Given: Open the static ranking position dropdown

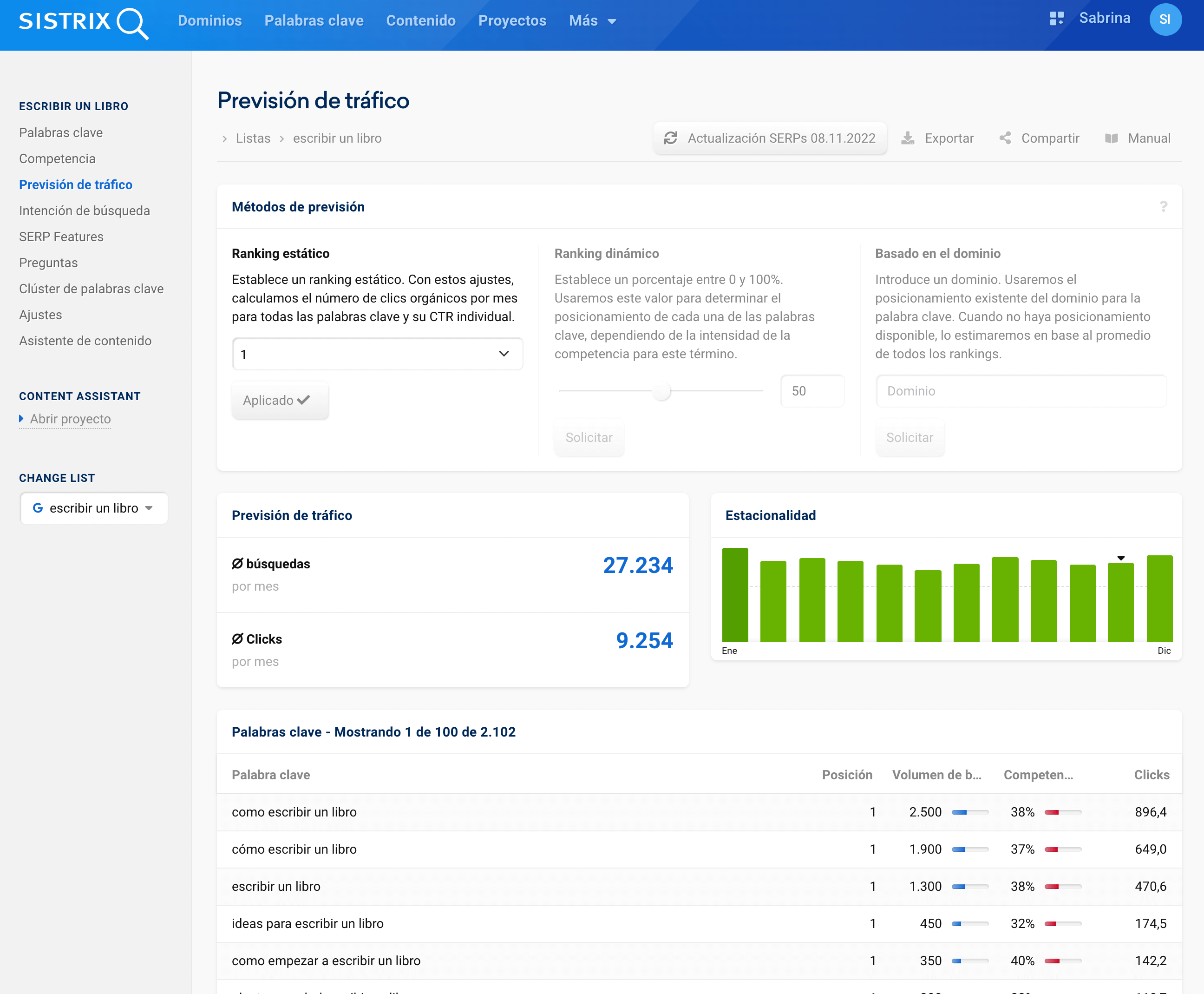Looking at the screenshot, I should click(x=377, y=354).
